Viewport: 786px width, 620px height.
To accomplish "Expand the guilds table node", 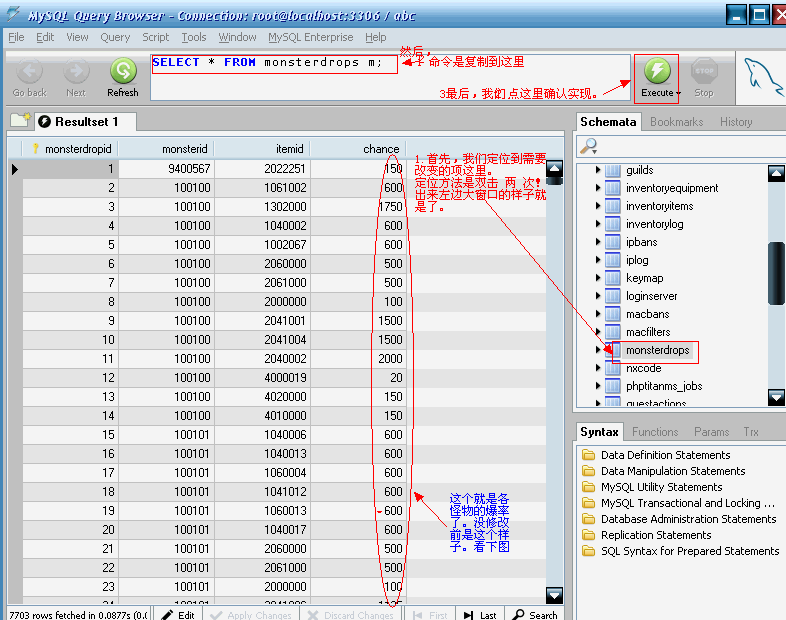I will point(598,170).
